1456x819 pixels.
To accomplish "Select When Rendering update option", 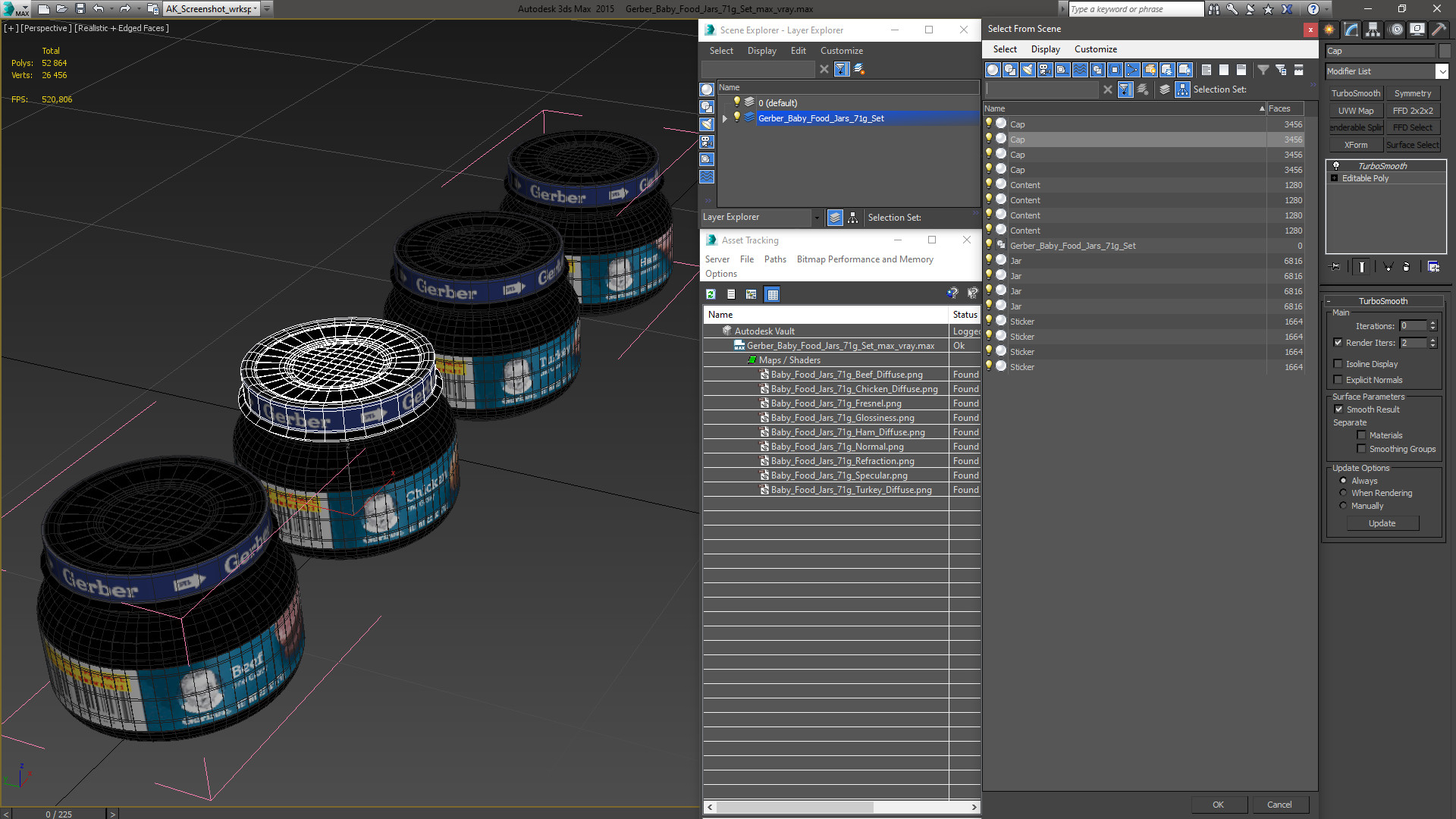I will click(x=1343, y=493).
